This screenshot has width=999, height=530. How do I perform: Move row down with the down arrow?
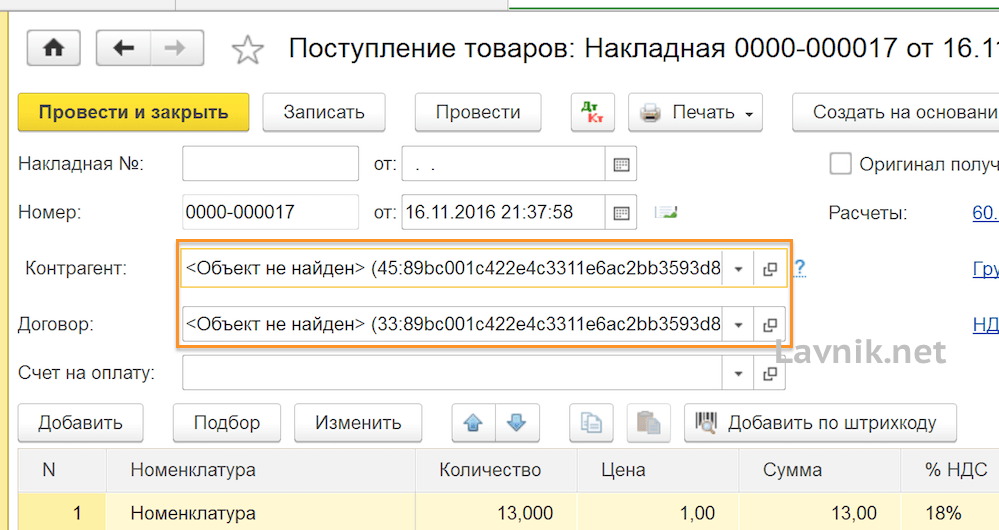tap(516, 423)
